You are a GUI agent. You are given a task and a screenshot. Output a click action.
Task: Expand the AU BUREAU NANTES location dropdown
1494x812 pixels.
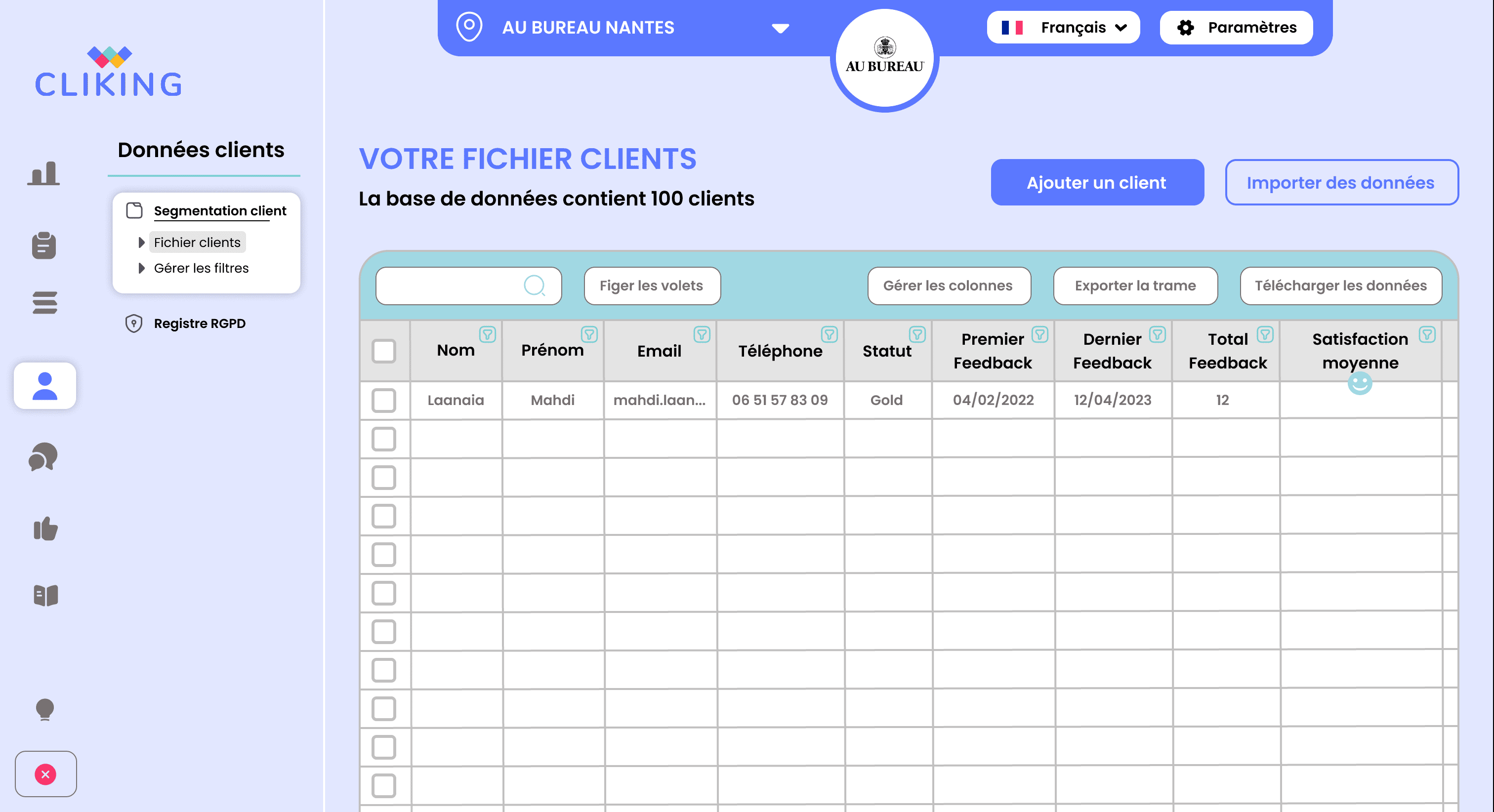[781, 28]
